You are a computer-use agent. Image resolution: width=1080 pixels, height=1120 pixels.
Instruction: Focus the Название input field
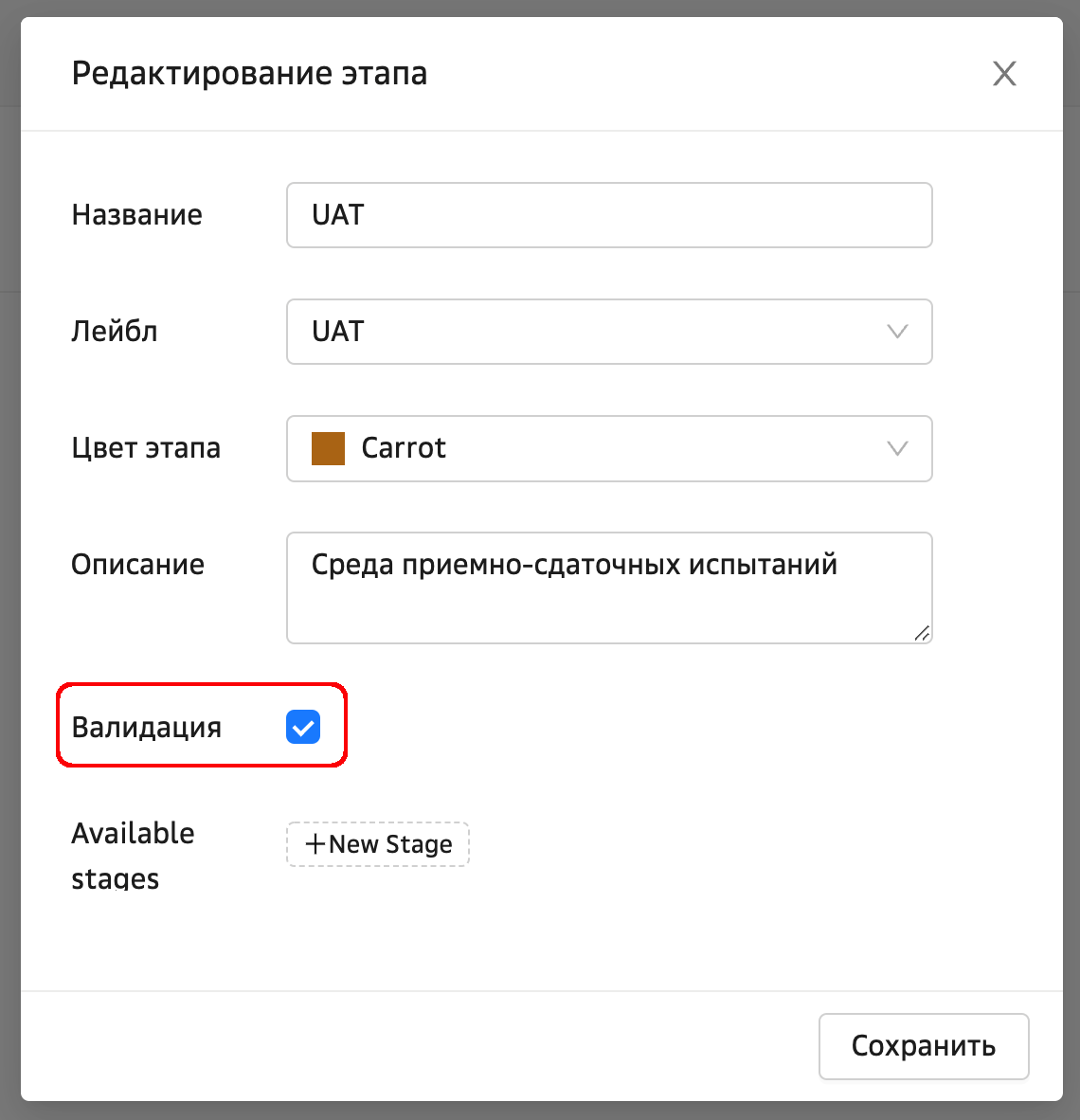pos(608,215)
